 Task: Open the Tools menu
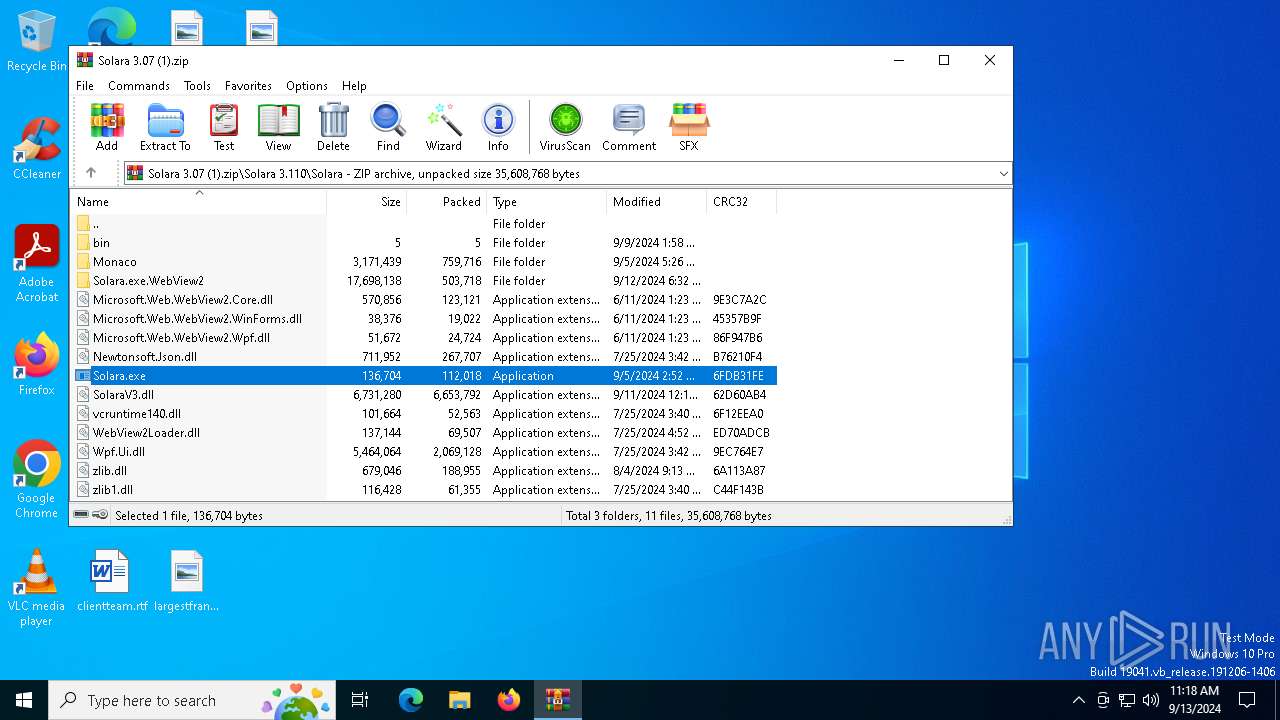point(197,86)
